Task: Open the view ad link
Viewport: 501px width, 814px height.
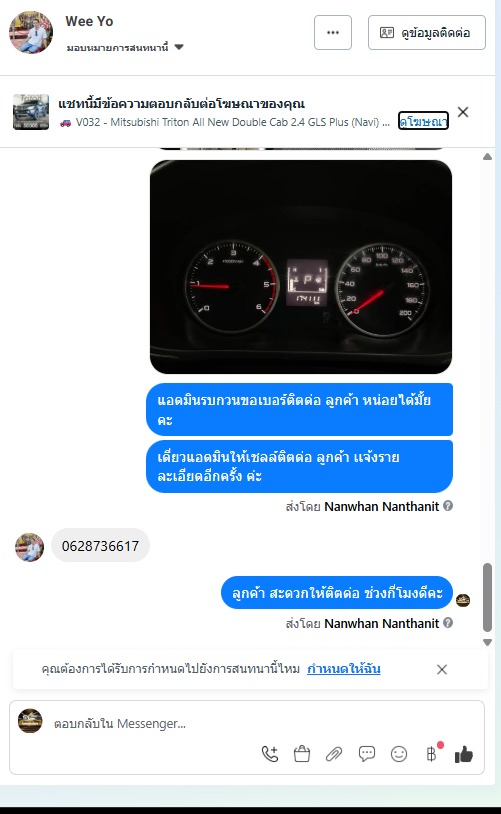Action: tap(423, 121)
